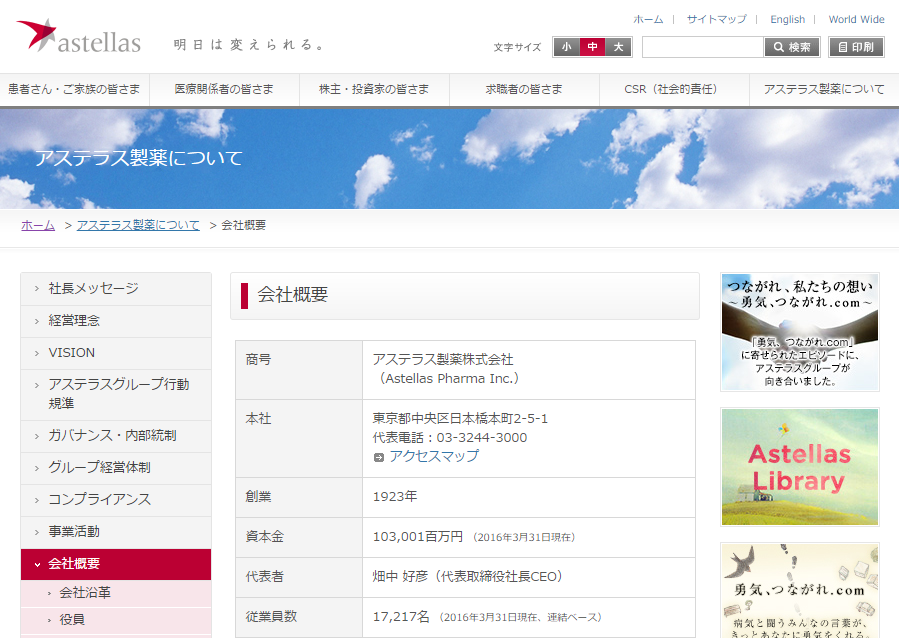This screenshot has width=899, height=638.
Task: Click breadcrumb ホーム link
Action: 38,225
